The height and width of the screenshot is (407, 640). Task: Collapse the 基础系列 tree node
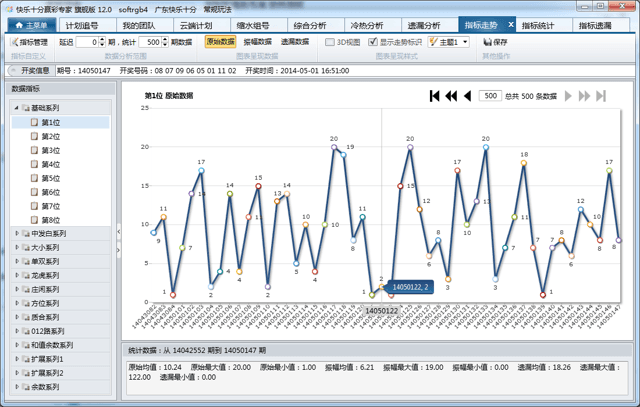coord(16,108)
